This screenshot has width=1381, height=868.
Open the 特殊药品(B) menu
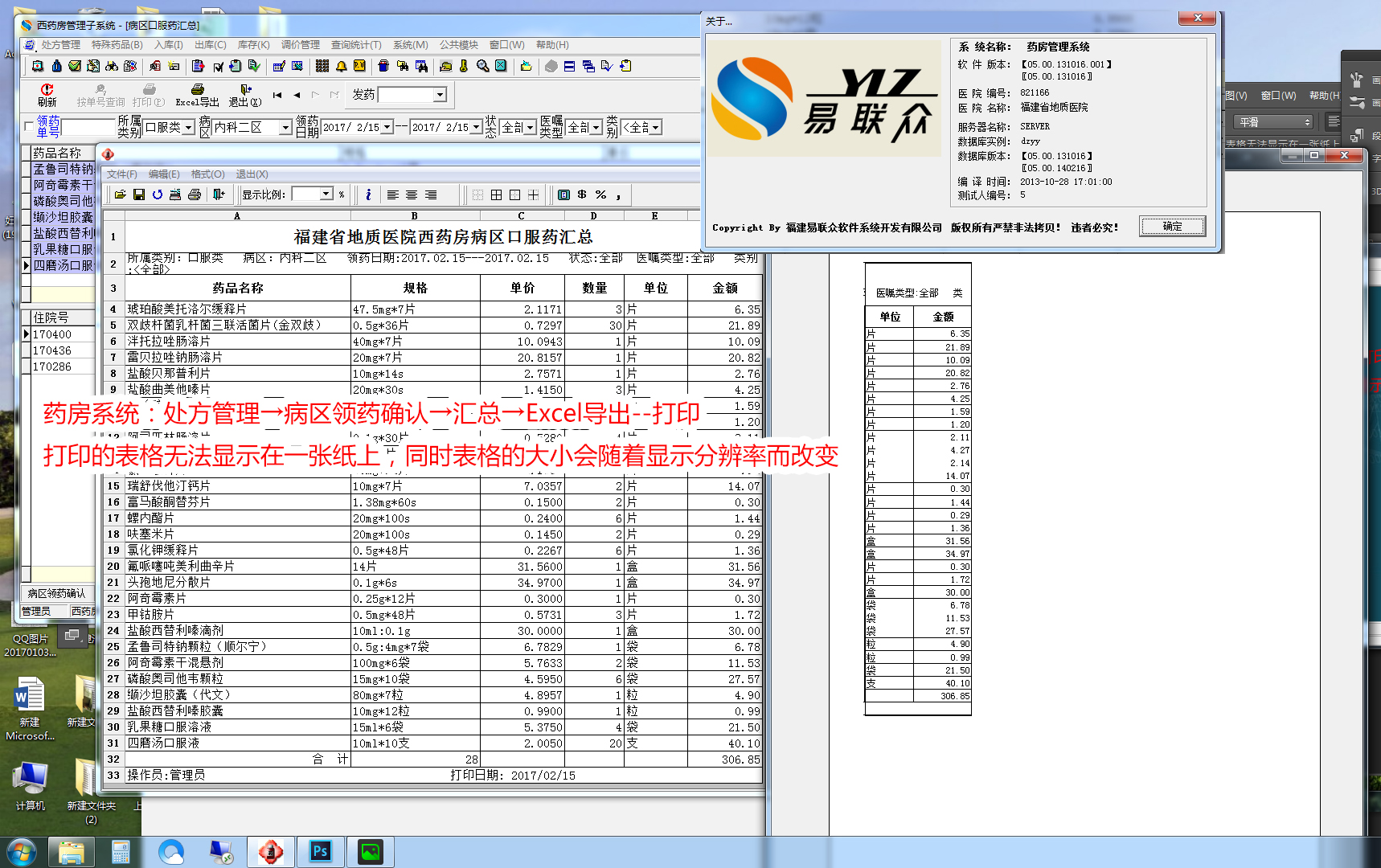[117, 45]
